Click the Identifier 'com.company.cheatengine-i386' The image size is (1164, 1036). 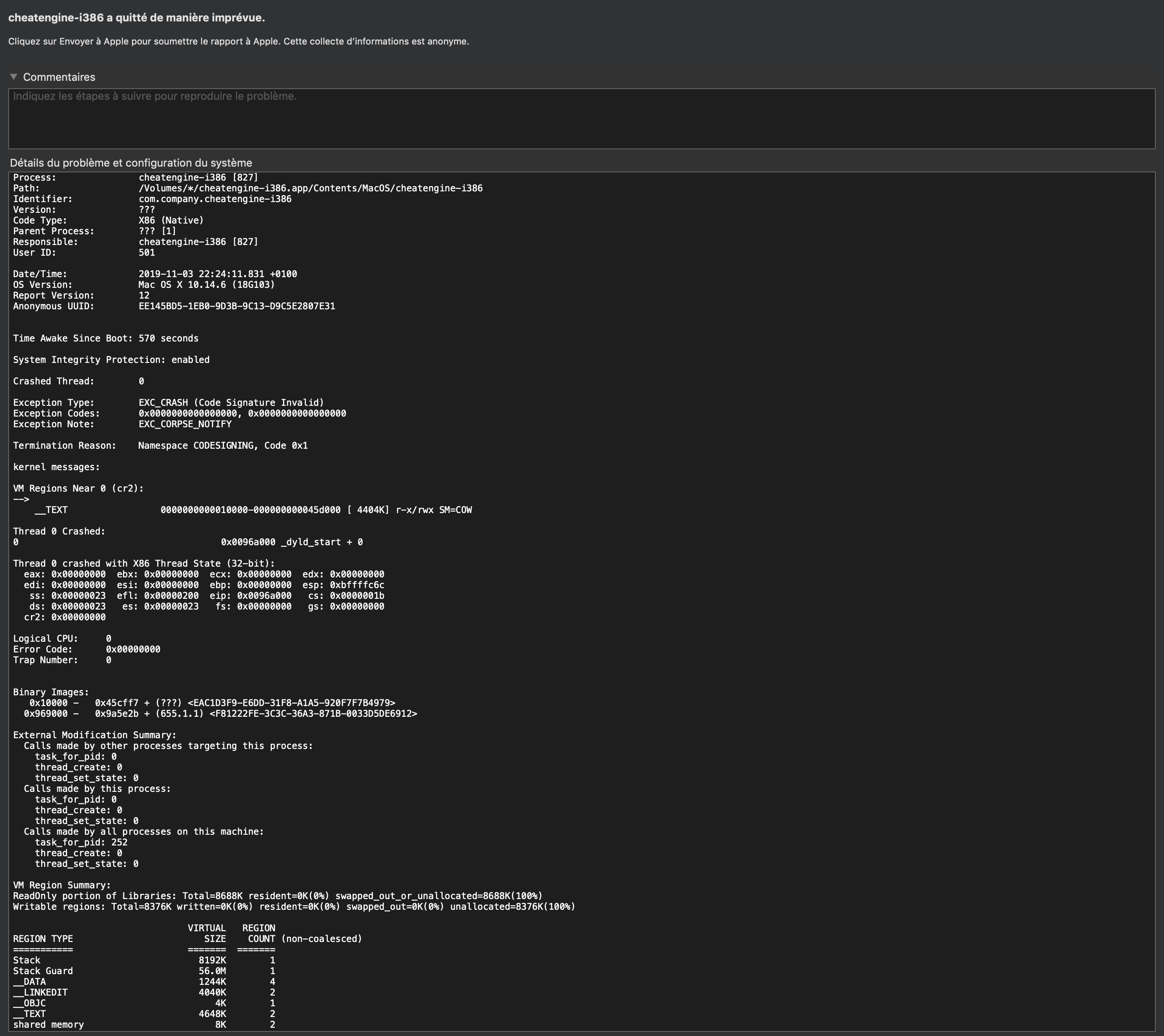[214, 199]
